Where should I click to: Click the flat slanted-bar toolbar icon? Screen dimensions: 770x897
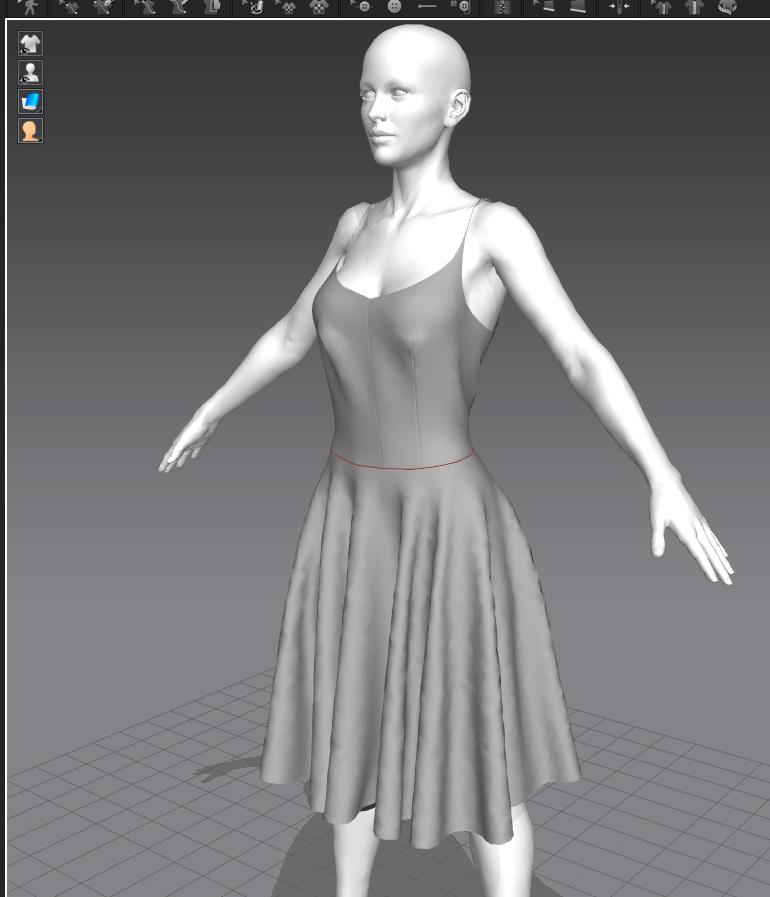pos(578,6)
